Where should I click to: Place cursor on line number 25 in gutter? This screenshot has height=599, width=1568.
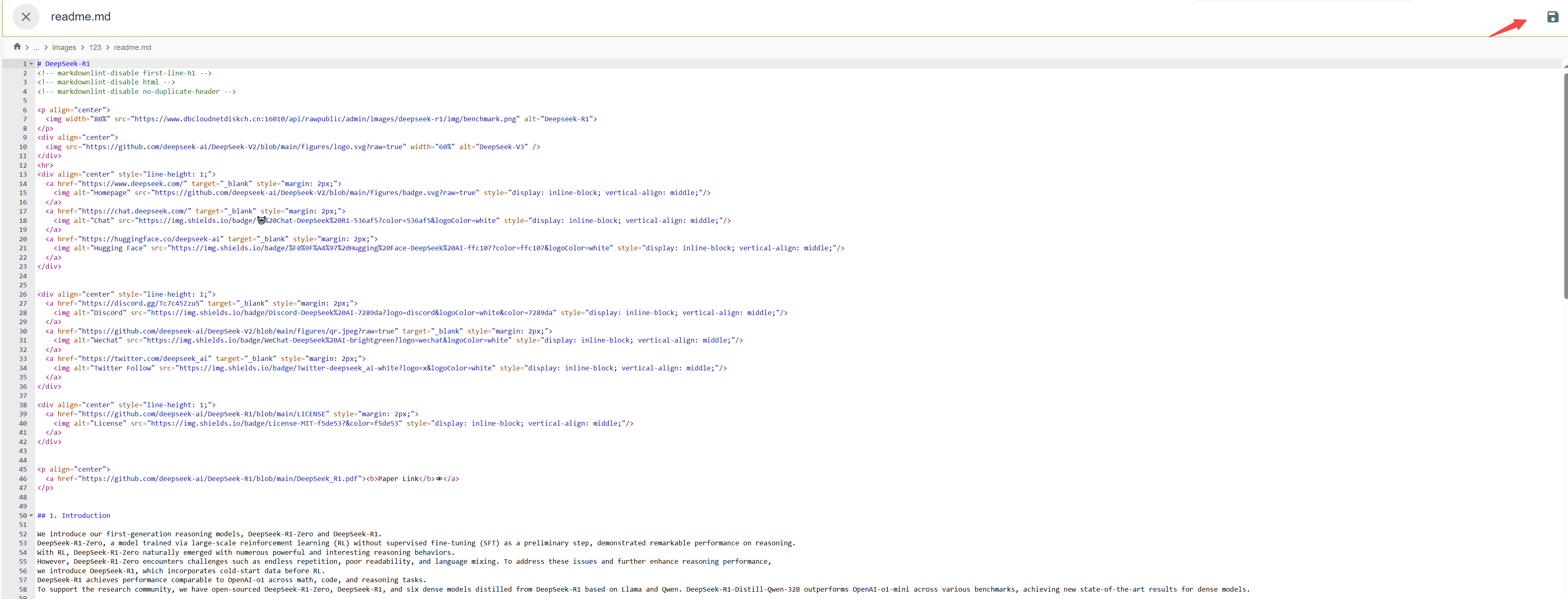(23, 285)
